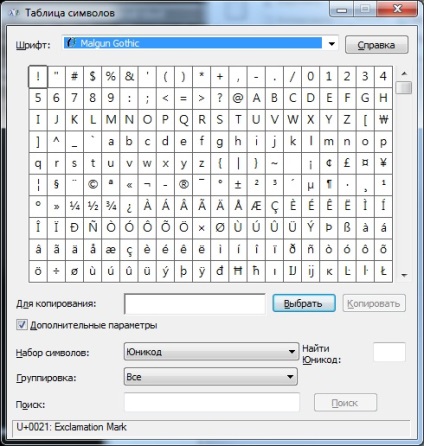Pick the capital Ø slashed O

click(220, 228)
